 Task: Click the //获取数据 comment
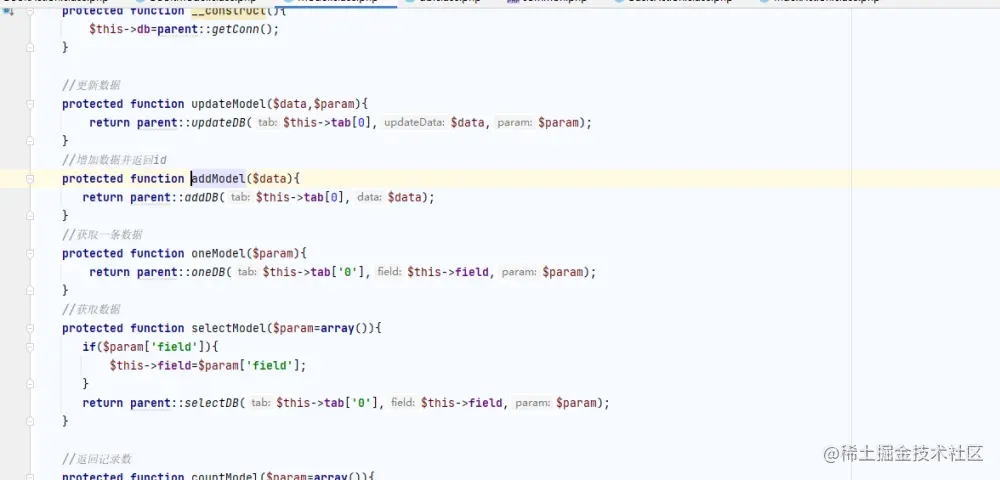91,309
